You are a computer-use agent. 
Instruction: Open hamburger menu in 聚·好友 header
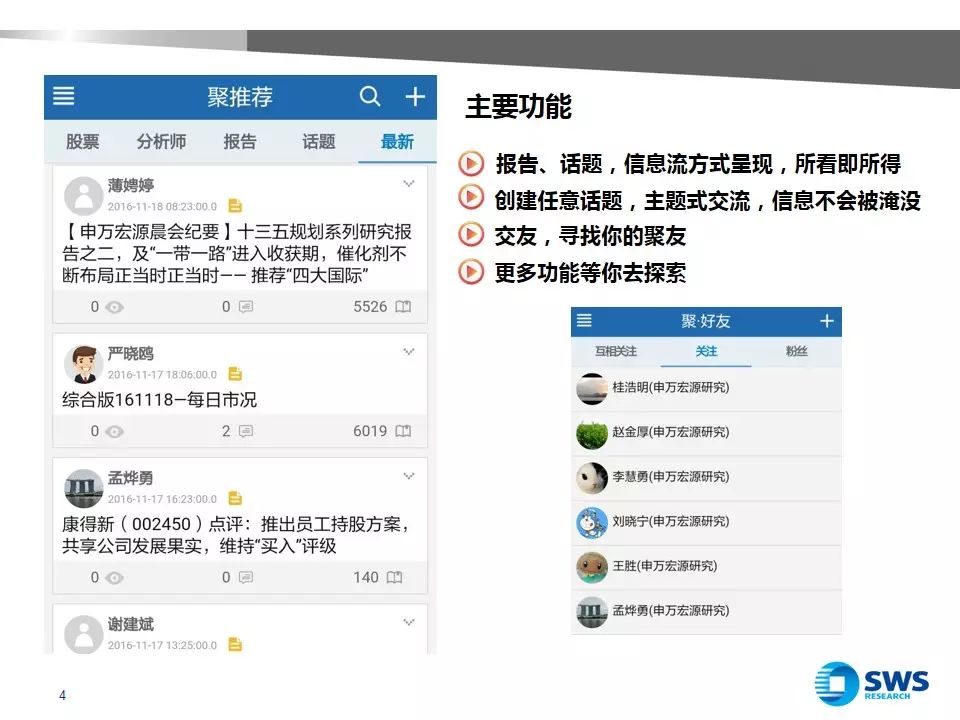coord(584,320)
